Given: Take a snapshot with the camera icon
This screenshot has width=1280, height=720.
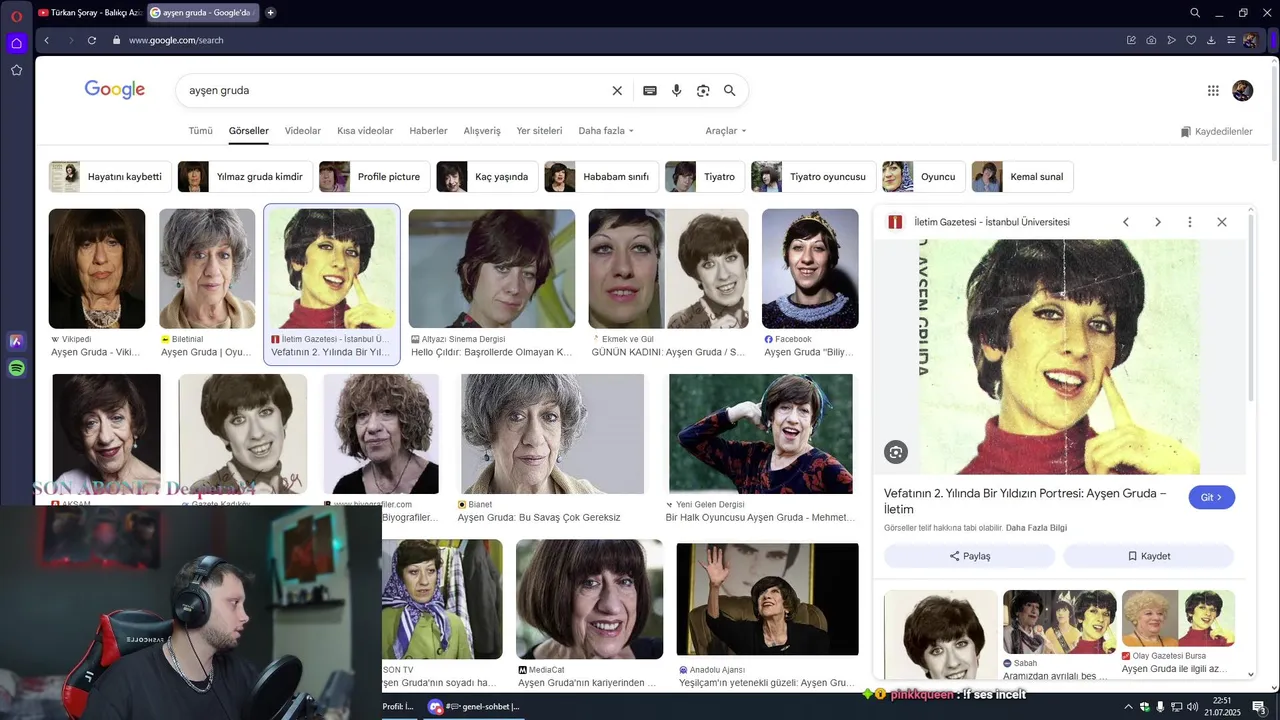Looking at the screenshot, I should pos(1151,40).
